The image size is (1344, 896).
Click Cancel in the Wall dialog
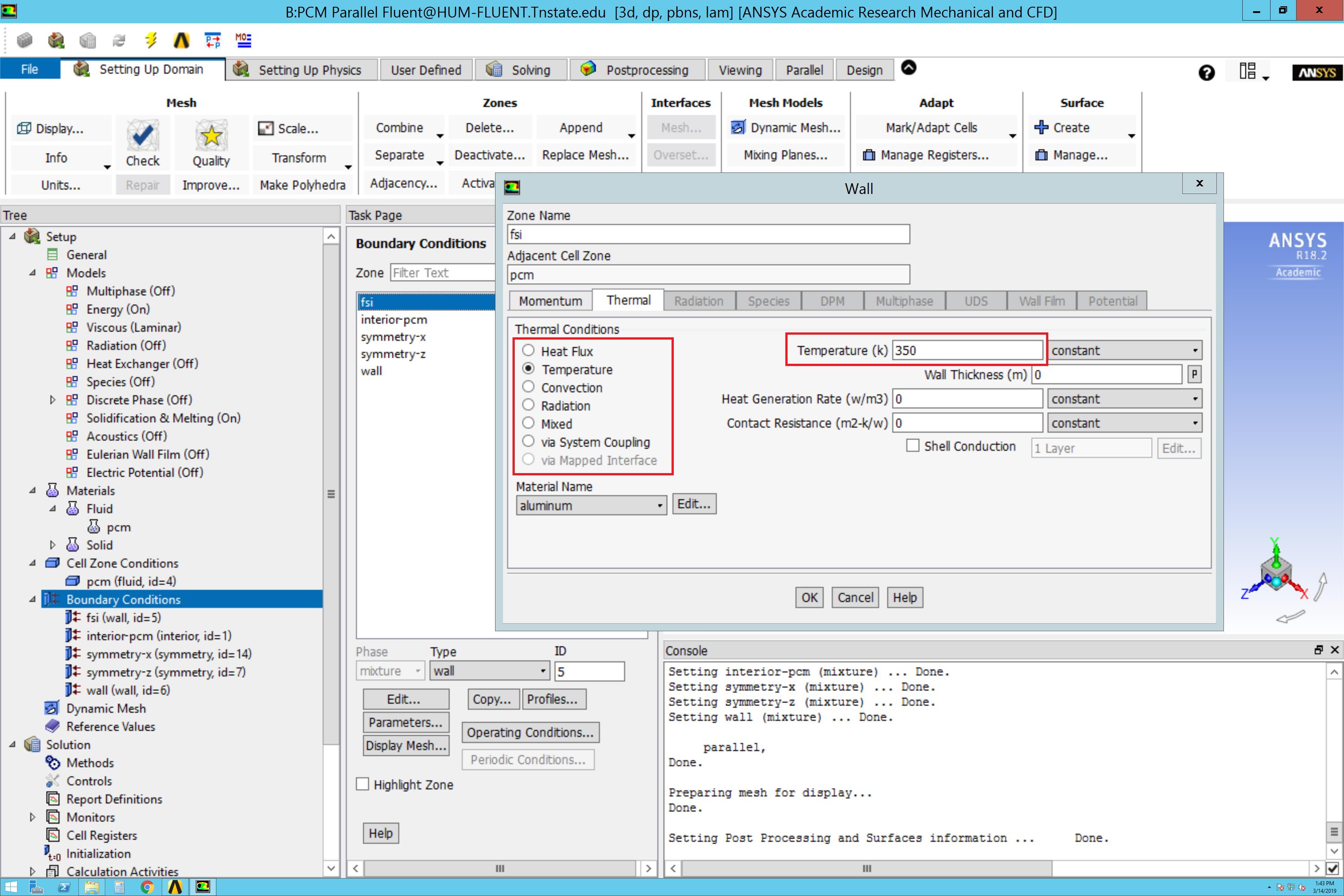855,597
